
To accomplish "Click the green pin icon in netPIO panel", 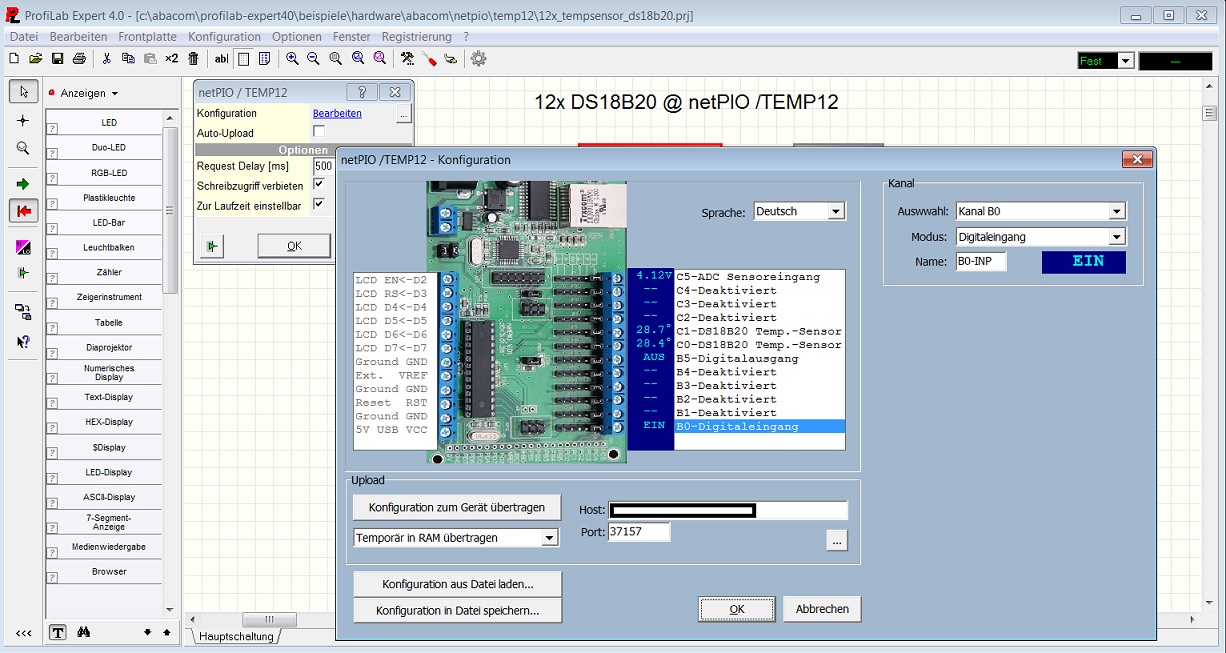I will (x=211, y=246).
